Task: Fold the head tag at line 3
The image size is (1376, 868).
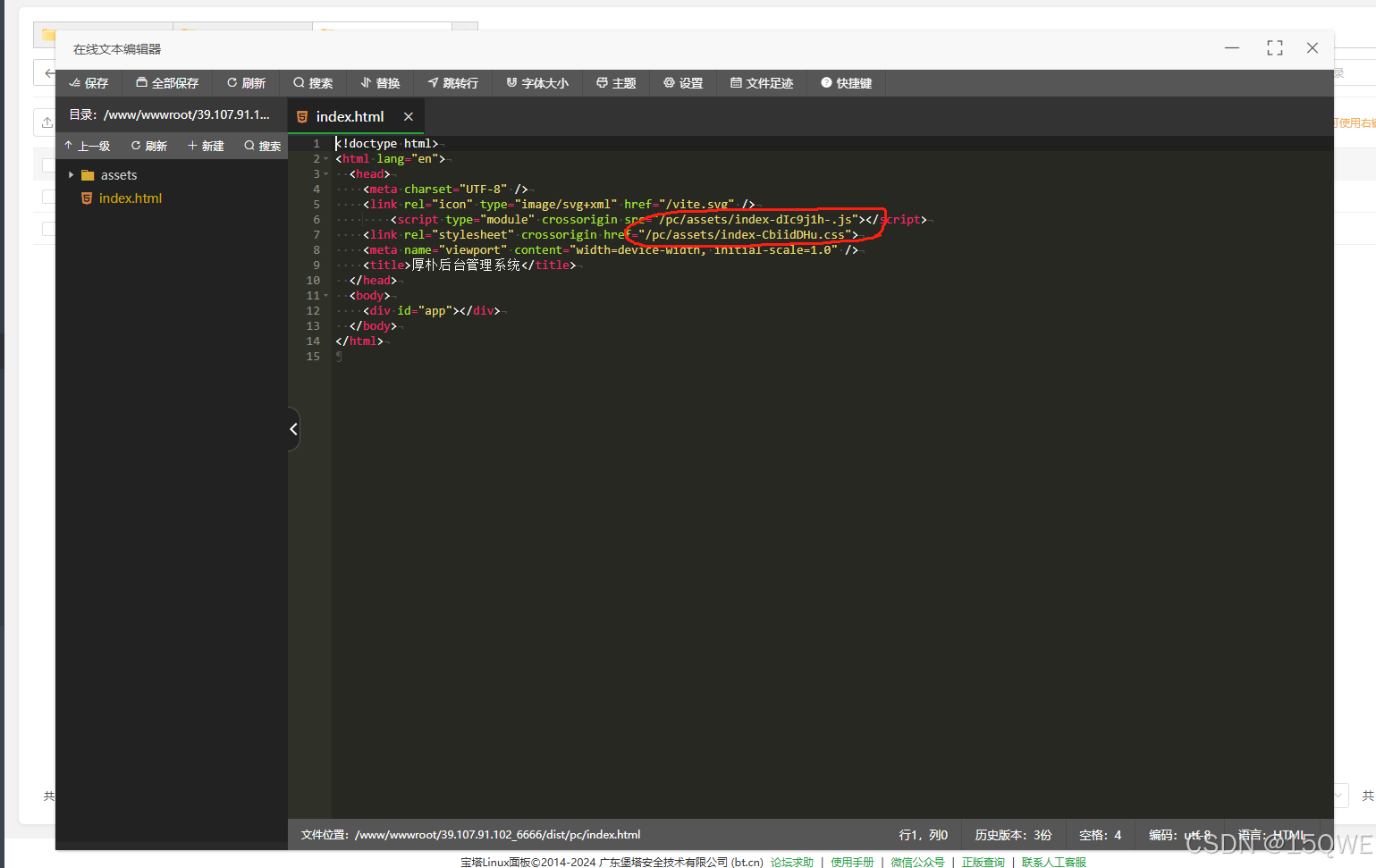Action: [326, 174]
